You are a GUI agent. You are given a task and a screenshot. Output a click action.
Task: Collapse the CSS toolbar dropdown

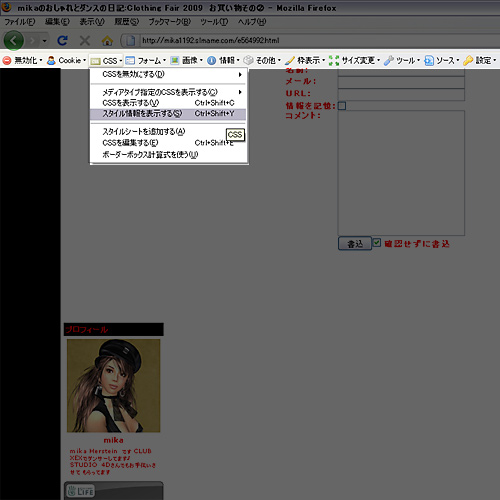coord(121,61)
